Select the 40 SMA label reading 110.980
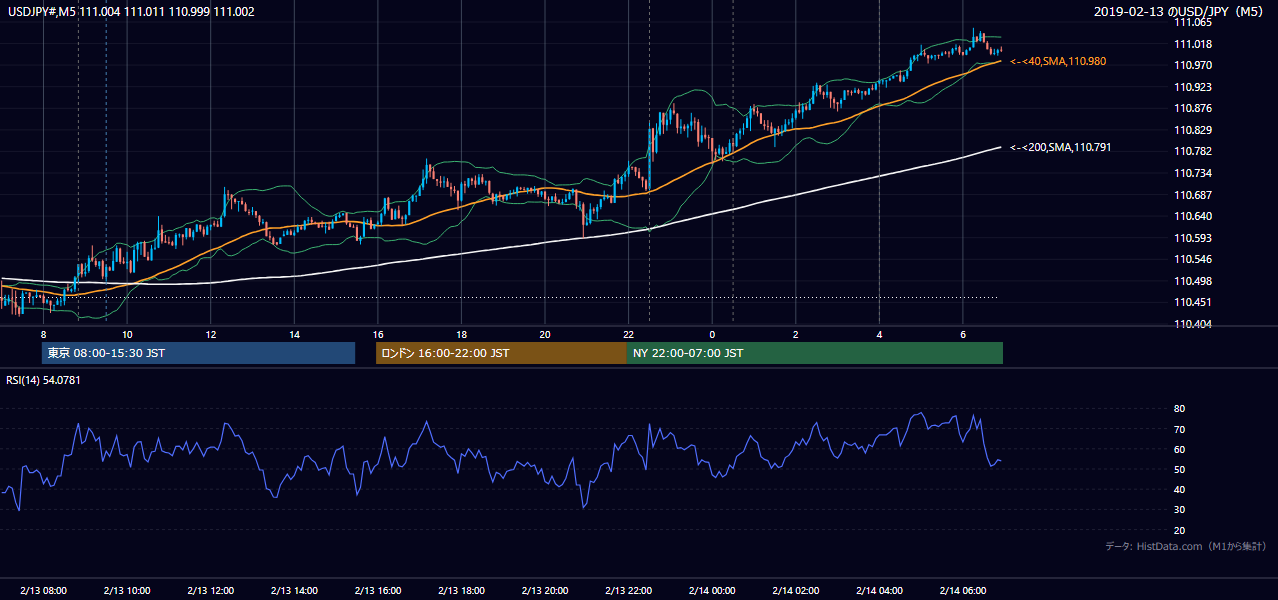 pos(1058,61)
